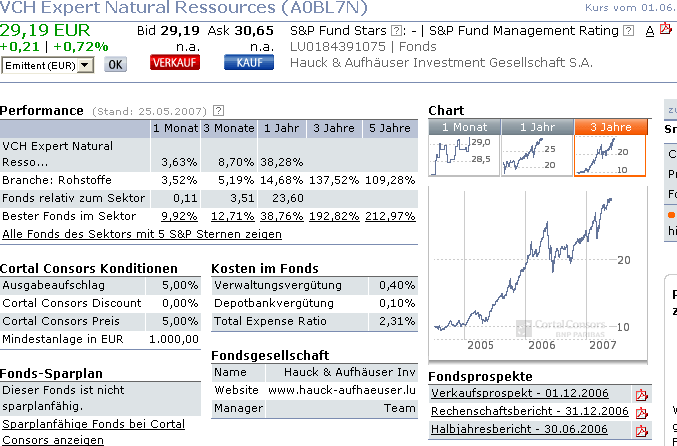
Task: Open link to all 5-star S&P sector funds
Action: (142, 234)
